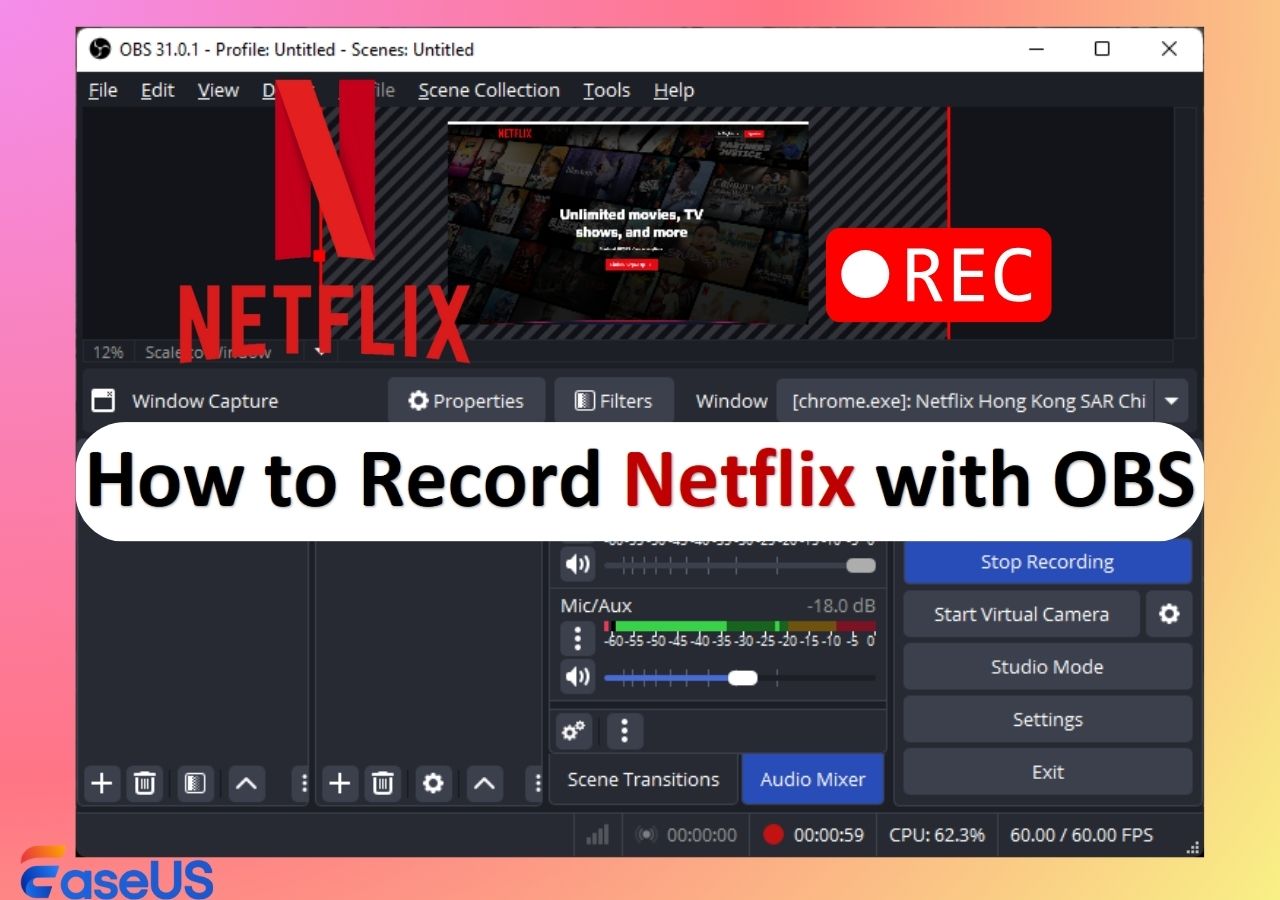Remove selected scene using Scenes panel trash icon
The image size is (1280, 900).
coord(145,783)
